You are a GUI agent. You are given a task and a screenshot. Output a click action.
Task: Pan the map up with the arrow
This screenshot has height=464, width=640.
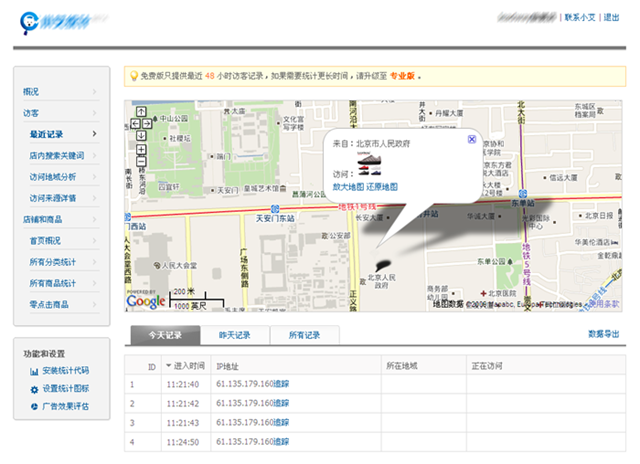pos(141,111)
